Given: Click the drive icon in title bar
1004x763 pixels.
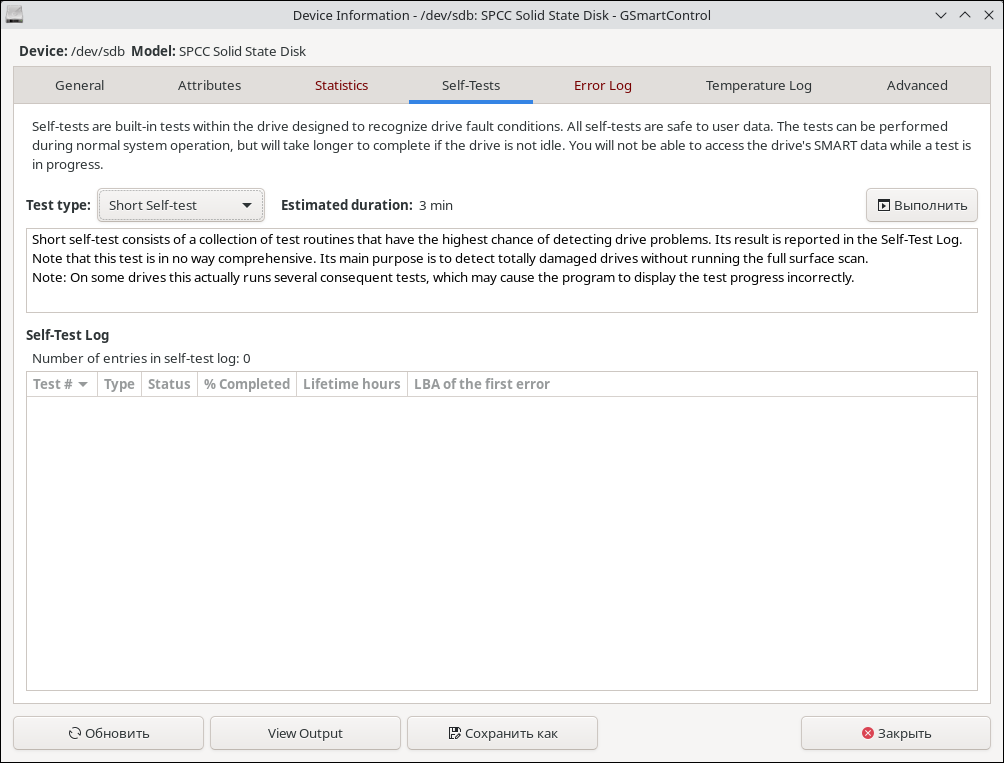Looking at the screenshot, I should click(14, 15).
